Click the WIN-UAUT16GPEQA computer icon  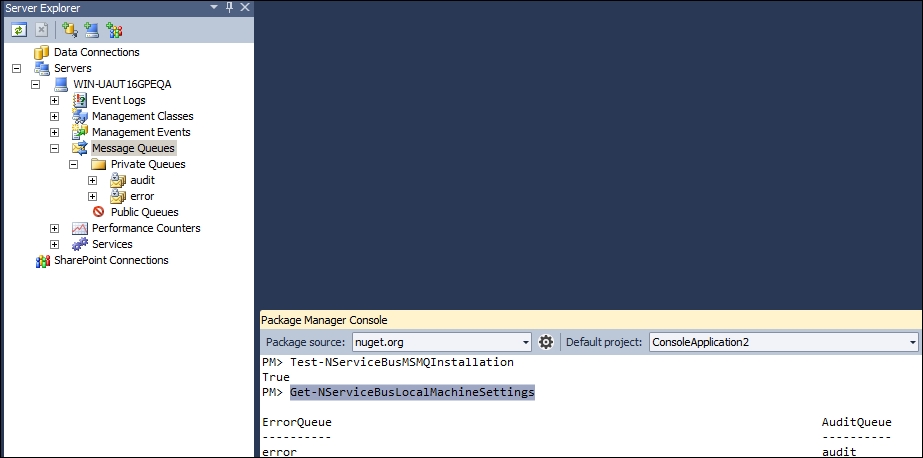tap(61, 84)
